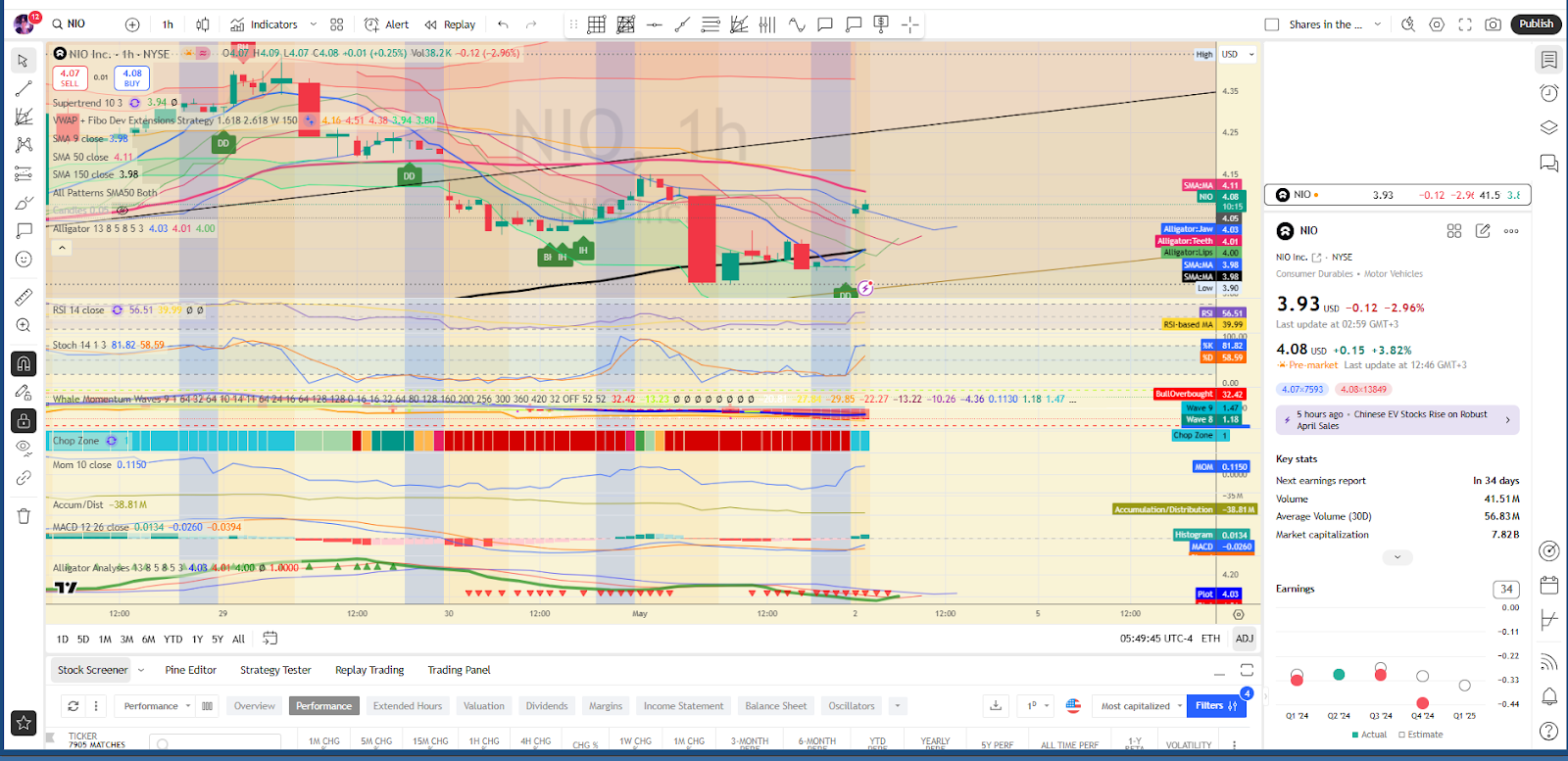The height and width of the screenshot is (761, 1568).
Task: Select the horizontal line drawing tool
Action: [654, 24]
